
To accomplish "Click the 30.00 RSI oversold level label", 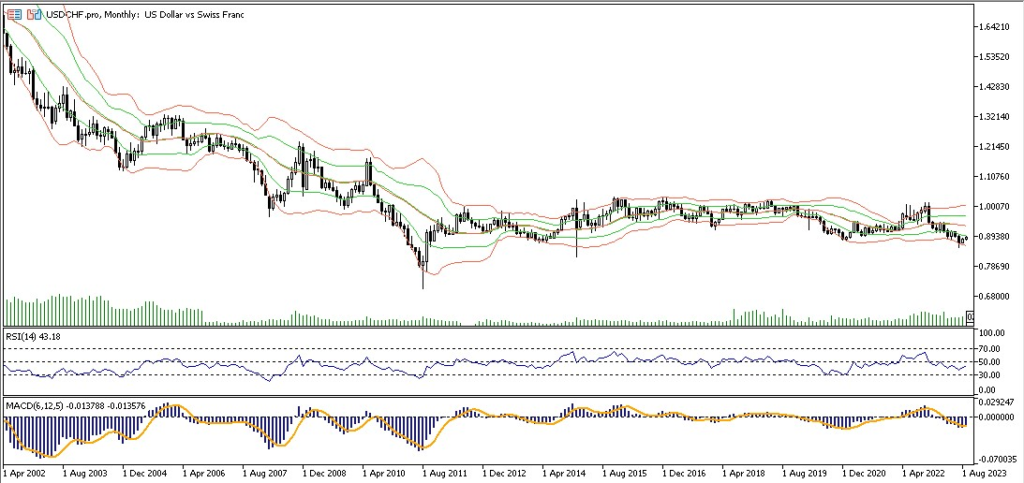I will click(x=991, y=375).
